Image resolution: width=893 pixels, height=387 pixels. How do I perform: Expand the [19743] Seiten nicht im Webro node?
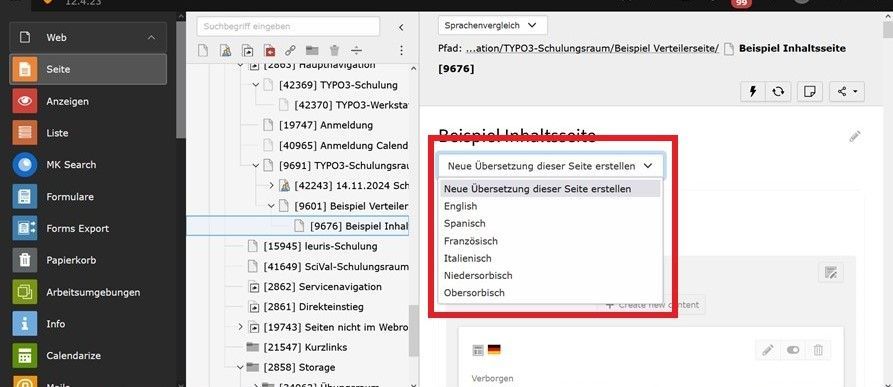240,327
